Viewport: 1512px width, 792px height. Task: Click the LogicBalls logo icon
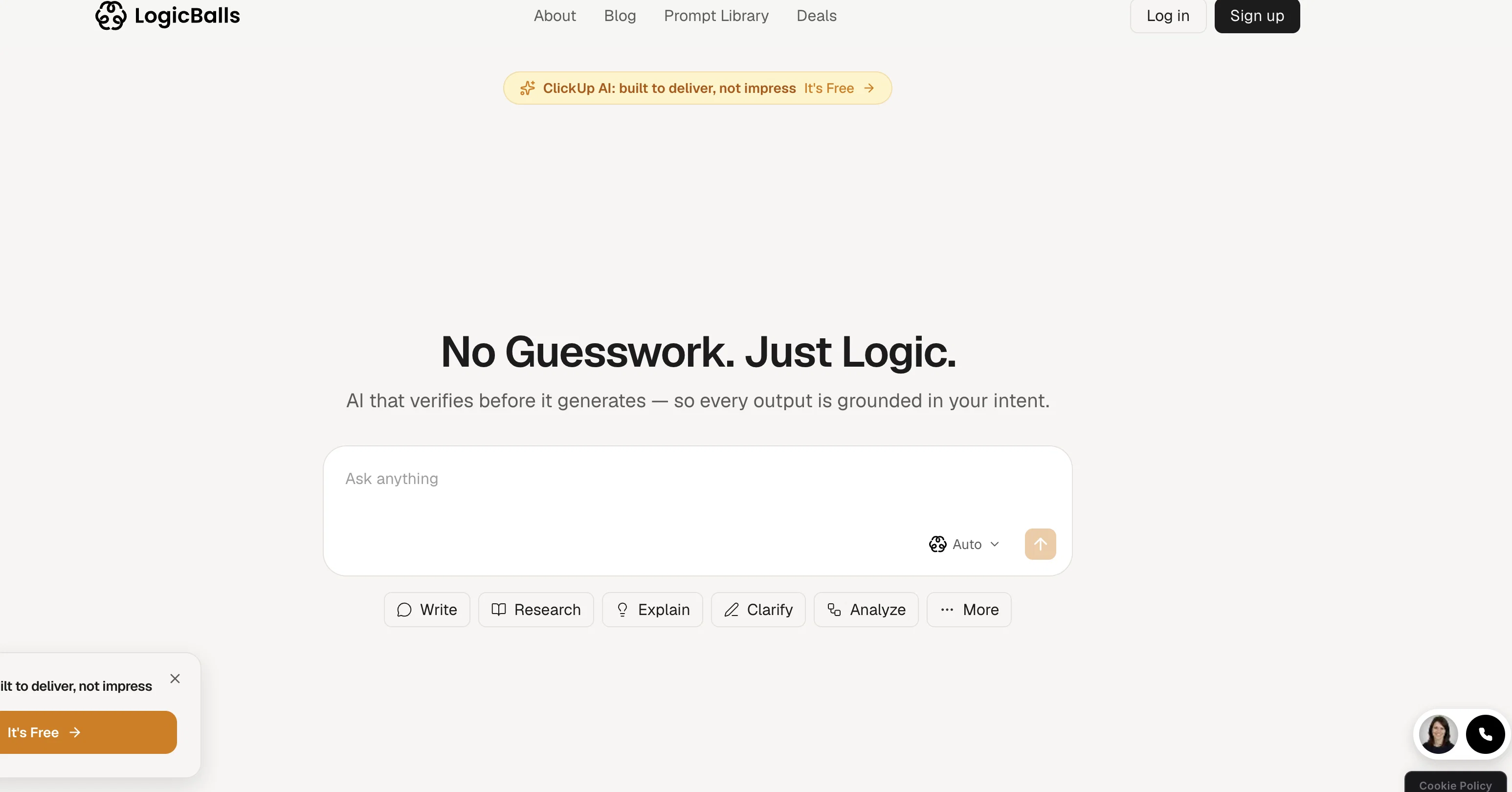tap(111, 15)
